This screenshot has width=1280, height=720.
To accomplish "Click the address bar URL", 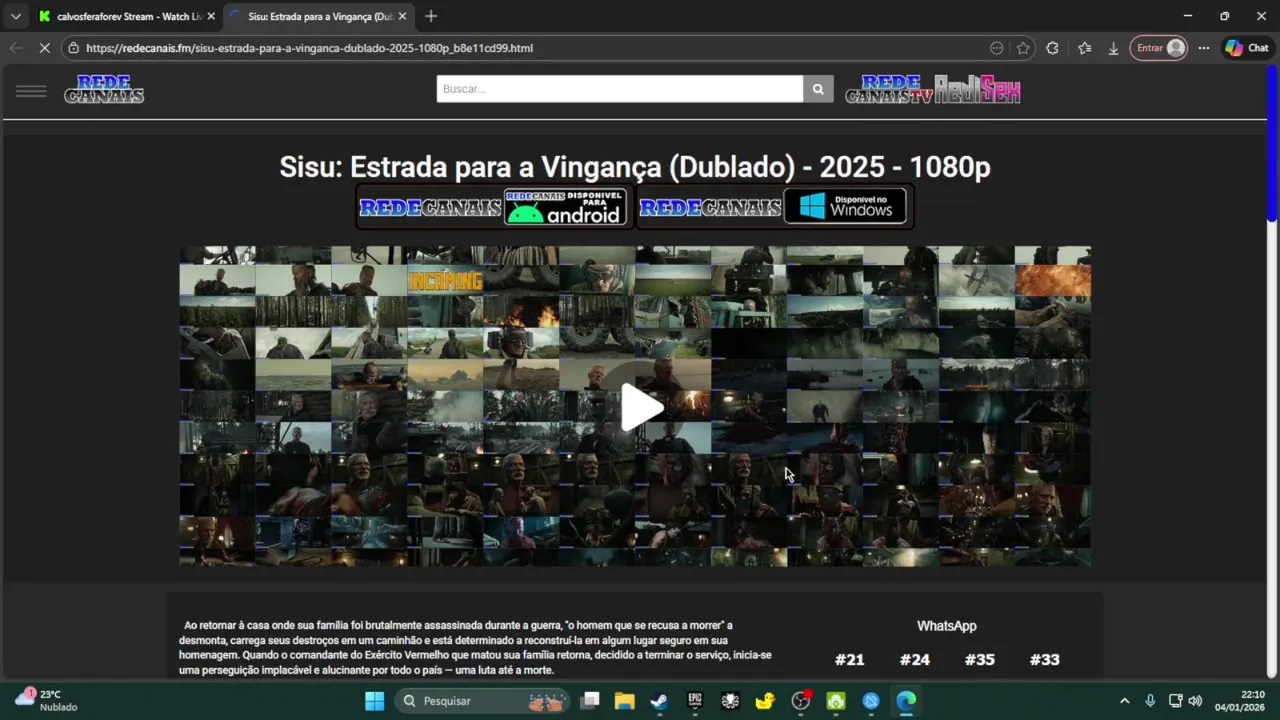I will (309, 48).
